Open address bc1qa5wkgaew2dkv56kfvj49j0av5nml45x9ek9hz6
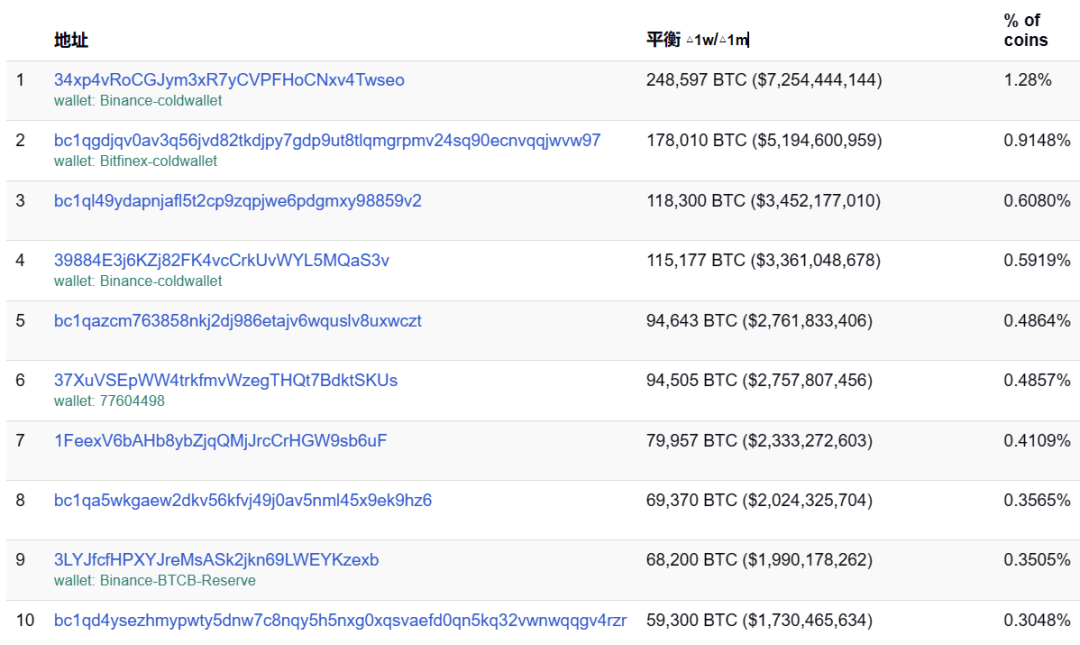 pyautogui.click(x=242, y=500)
